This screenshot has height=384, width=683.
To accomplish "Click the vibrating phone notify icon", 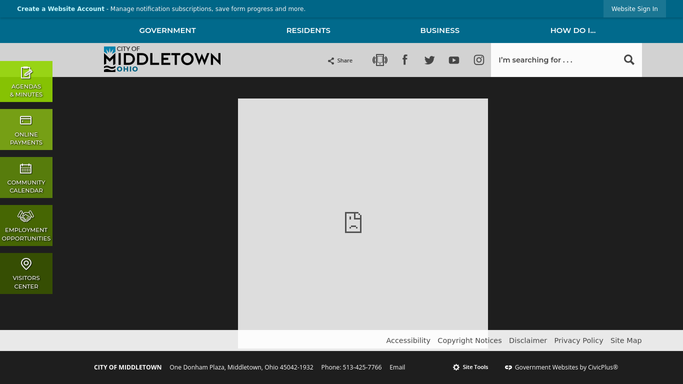I will (x=380, y=60).
